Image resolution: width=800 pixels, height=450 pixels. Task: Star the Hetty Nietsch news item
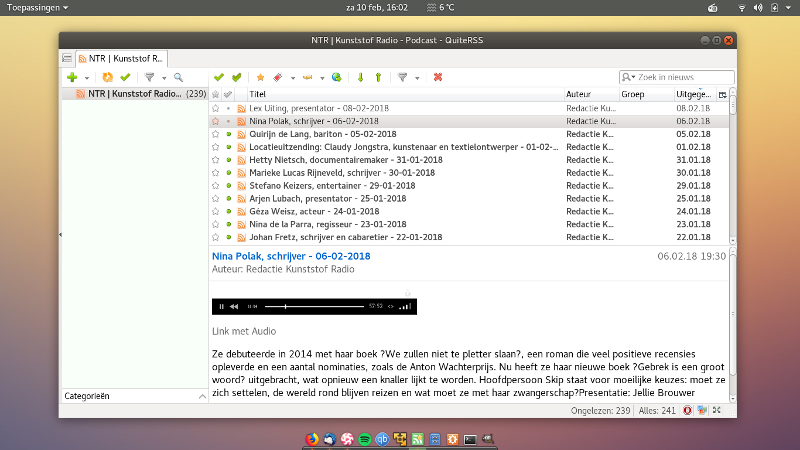tap(215, 160)
